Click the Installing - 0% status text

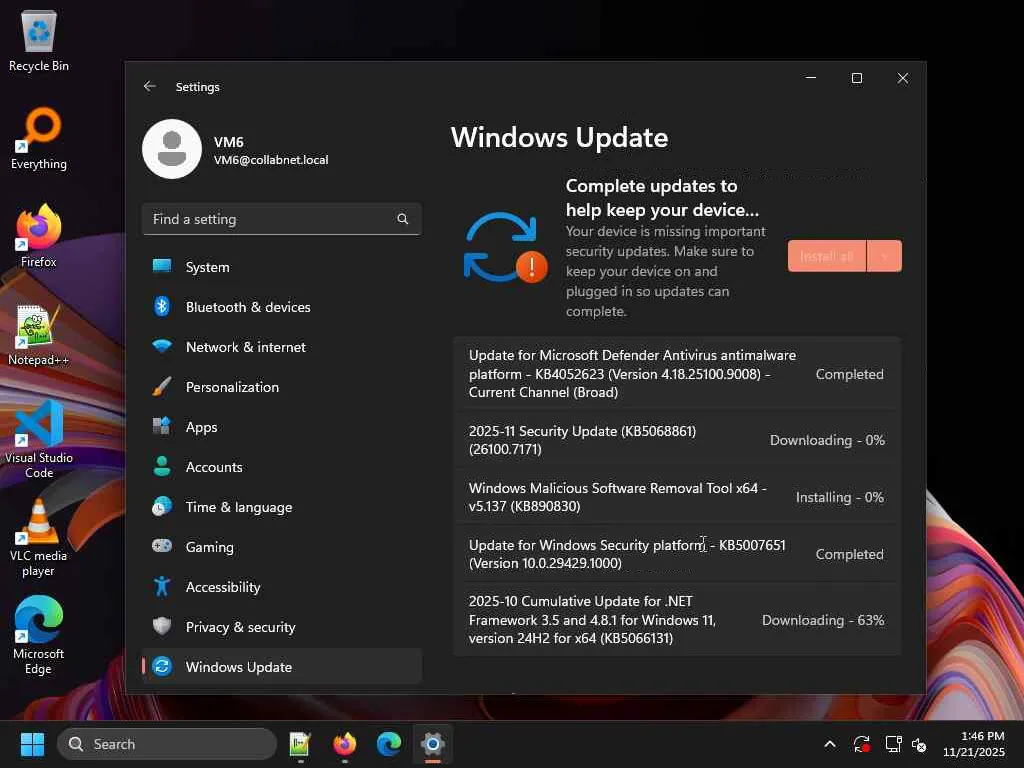click(840, 497)
